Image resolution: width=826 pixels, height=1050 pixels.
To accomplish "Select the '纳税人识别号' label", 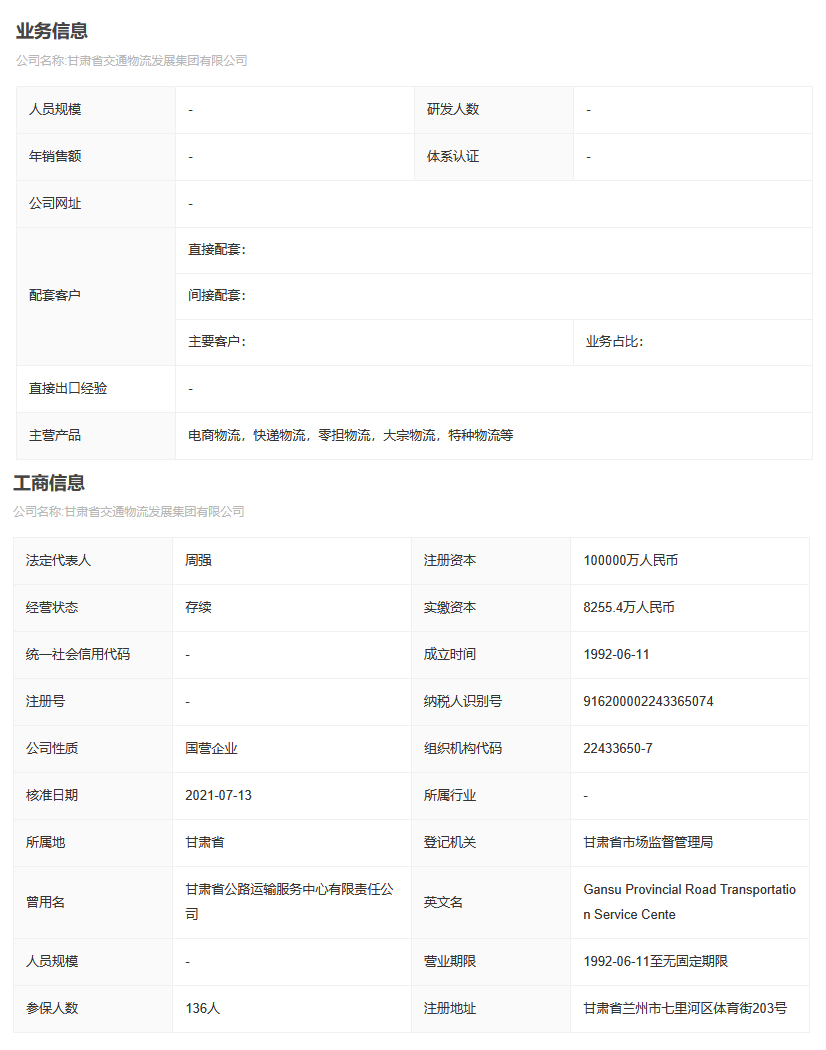I will click(x=463, y=701).
